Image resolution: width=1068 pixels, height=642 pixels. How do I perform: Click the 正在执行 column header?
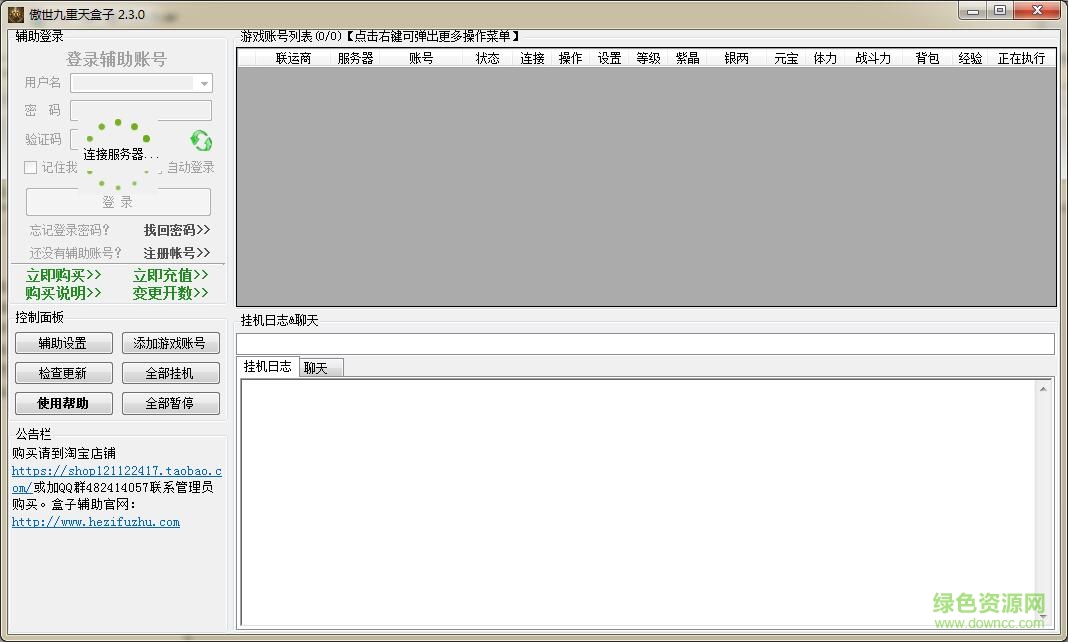pos(1021,59)
